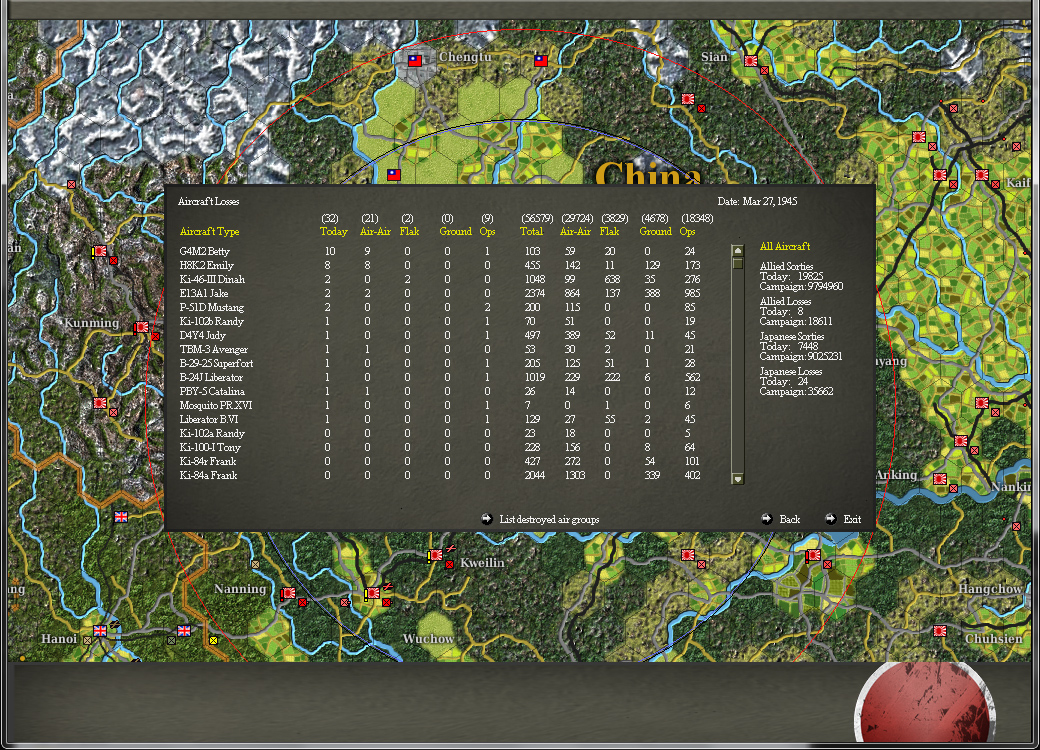Sort by Ground header under (4678)
The image size is (1040, 750).
(x=655, y=231)
